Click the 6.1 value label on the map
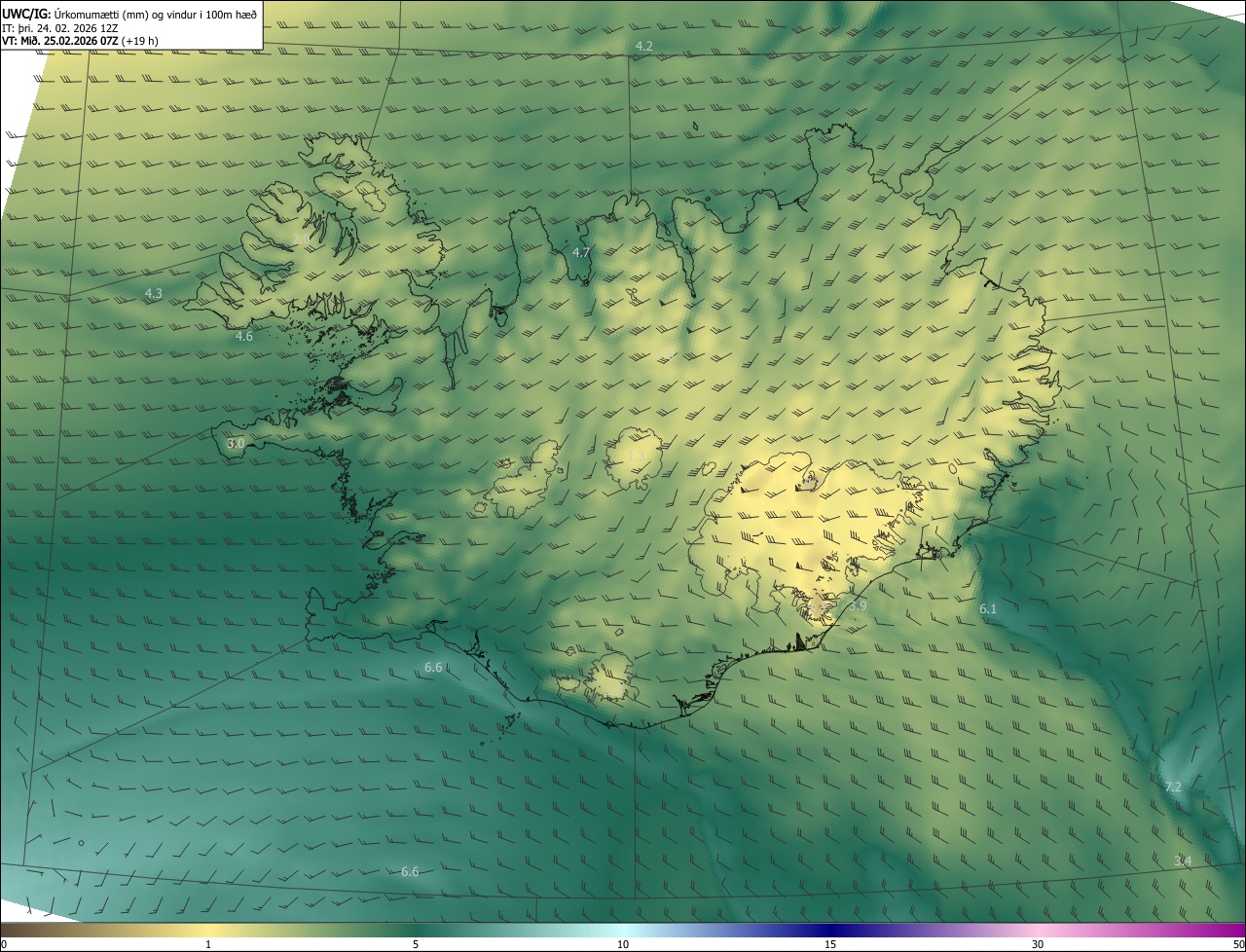The height and width of the screenshot is (952, 1246). click(x=988, y=608)
